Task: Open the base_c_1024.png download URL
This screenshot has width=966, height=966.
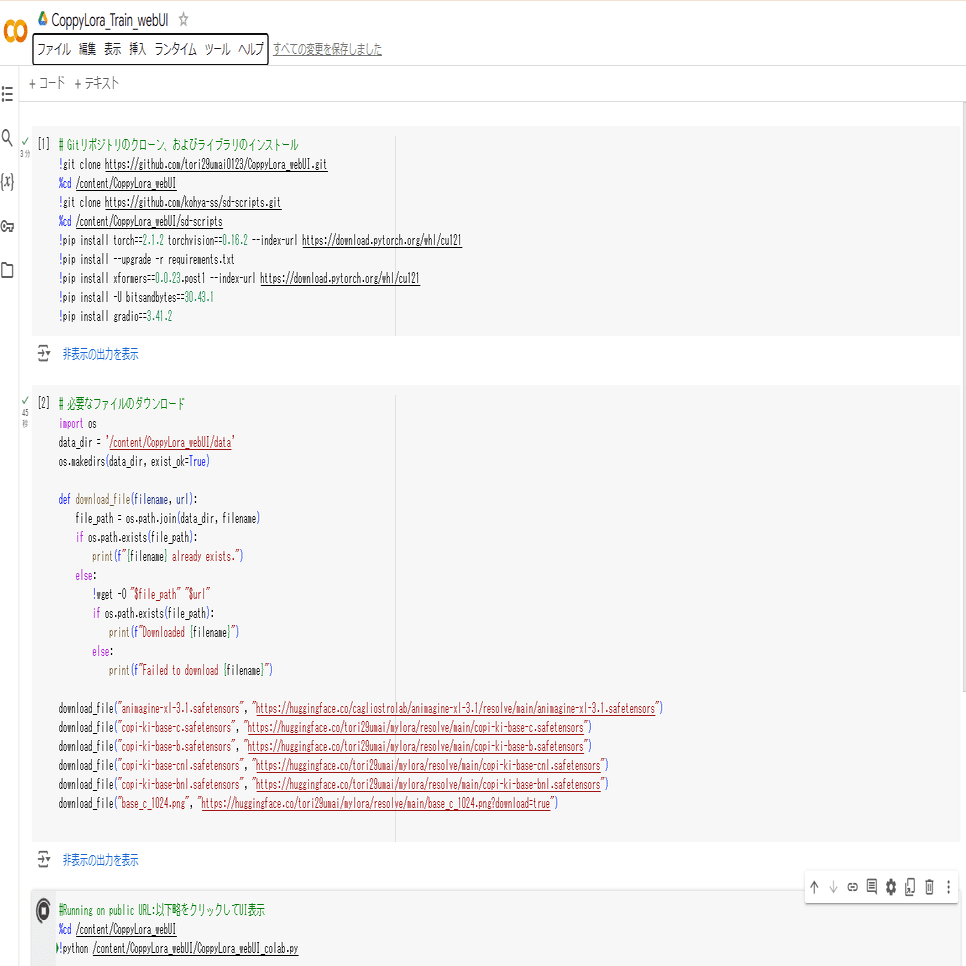Action: tap(376, 803)
